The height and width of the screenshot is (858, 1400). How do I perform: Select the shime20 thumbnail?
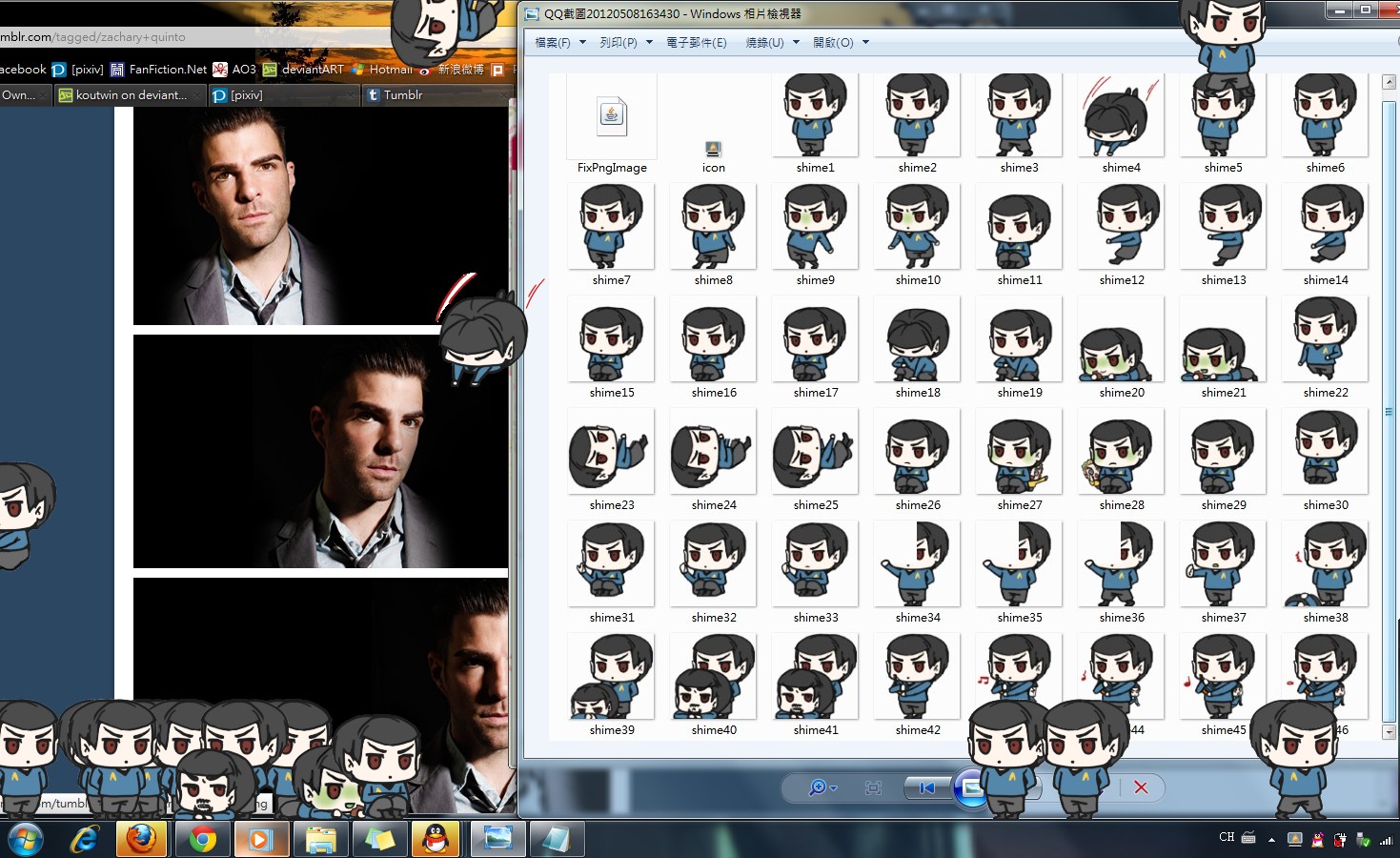(x=1121, y=339)
